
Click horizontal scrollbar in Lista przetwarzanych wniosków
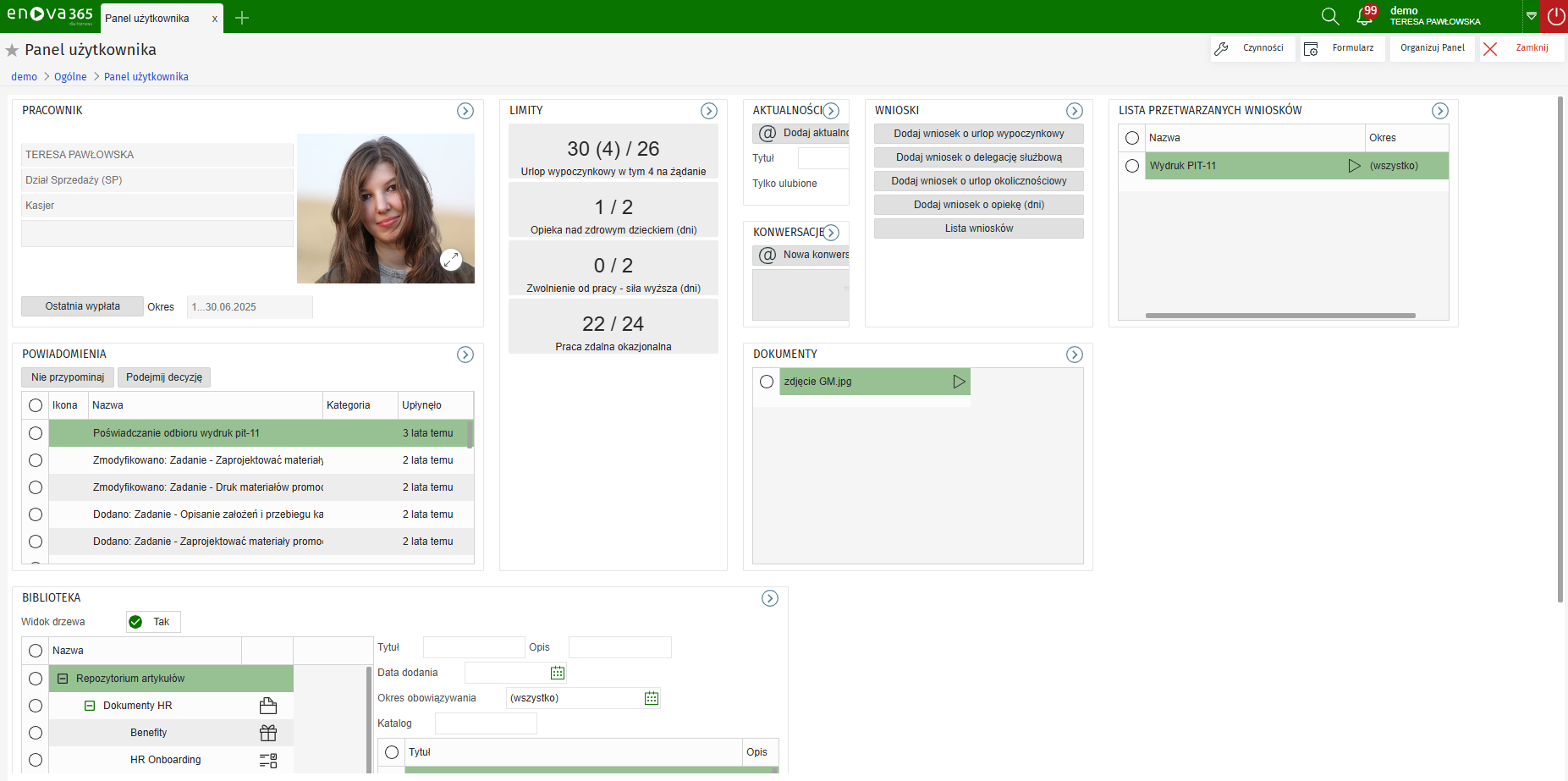pos(1279,316)
